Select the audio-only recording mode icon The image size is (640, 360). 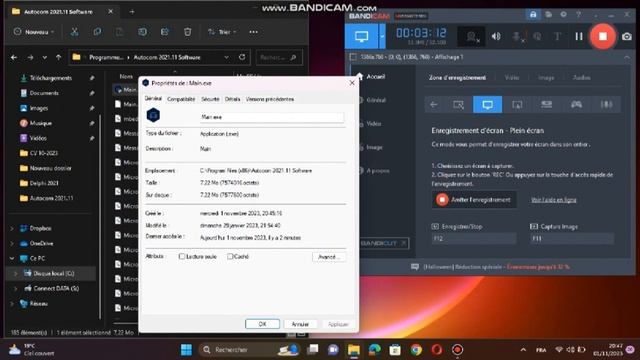tap(606, 104)
